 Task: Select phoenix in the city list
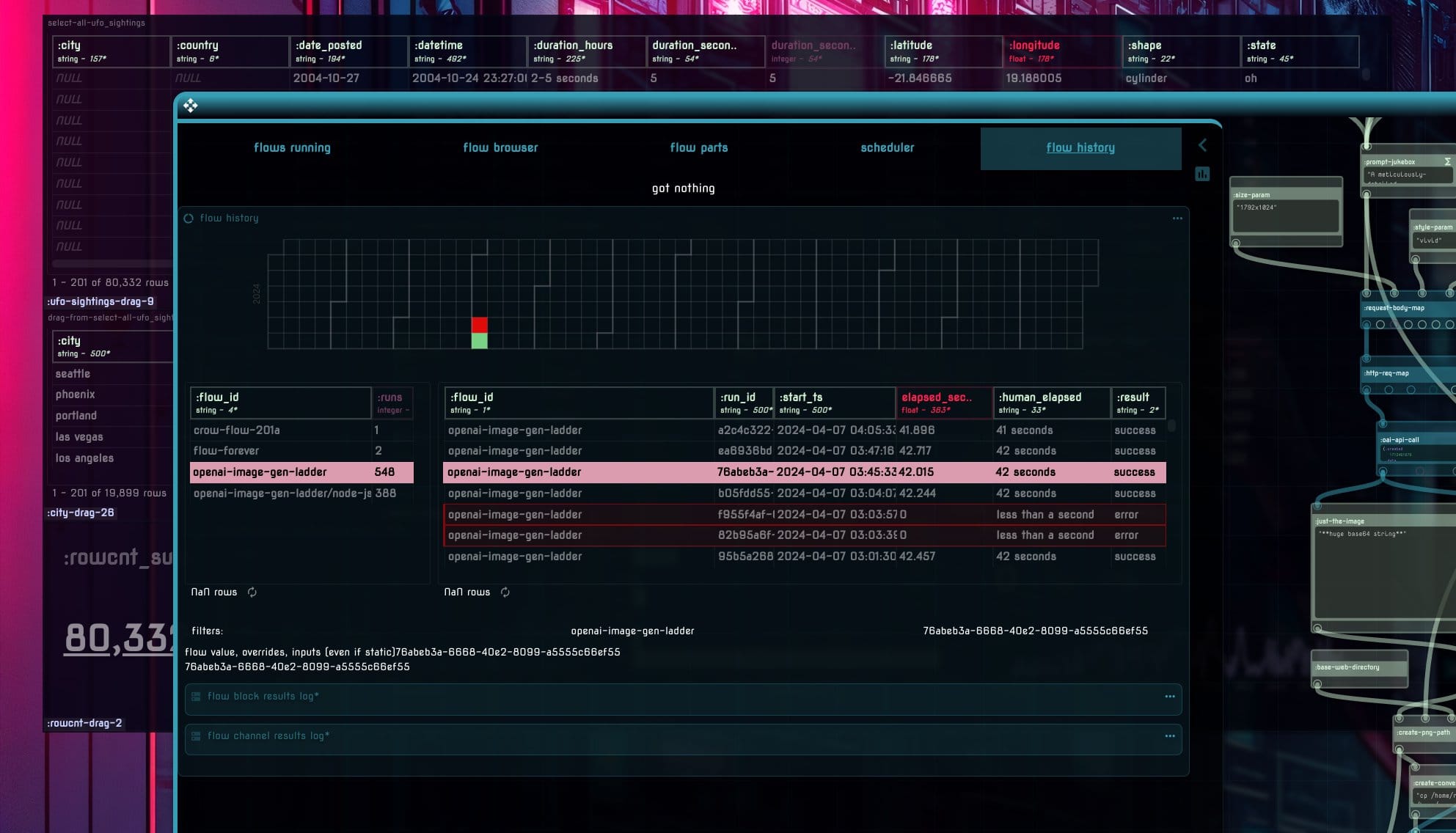point(75,395)
